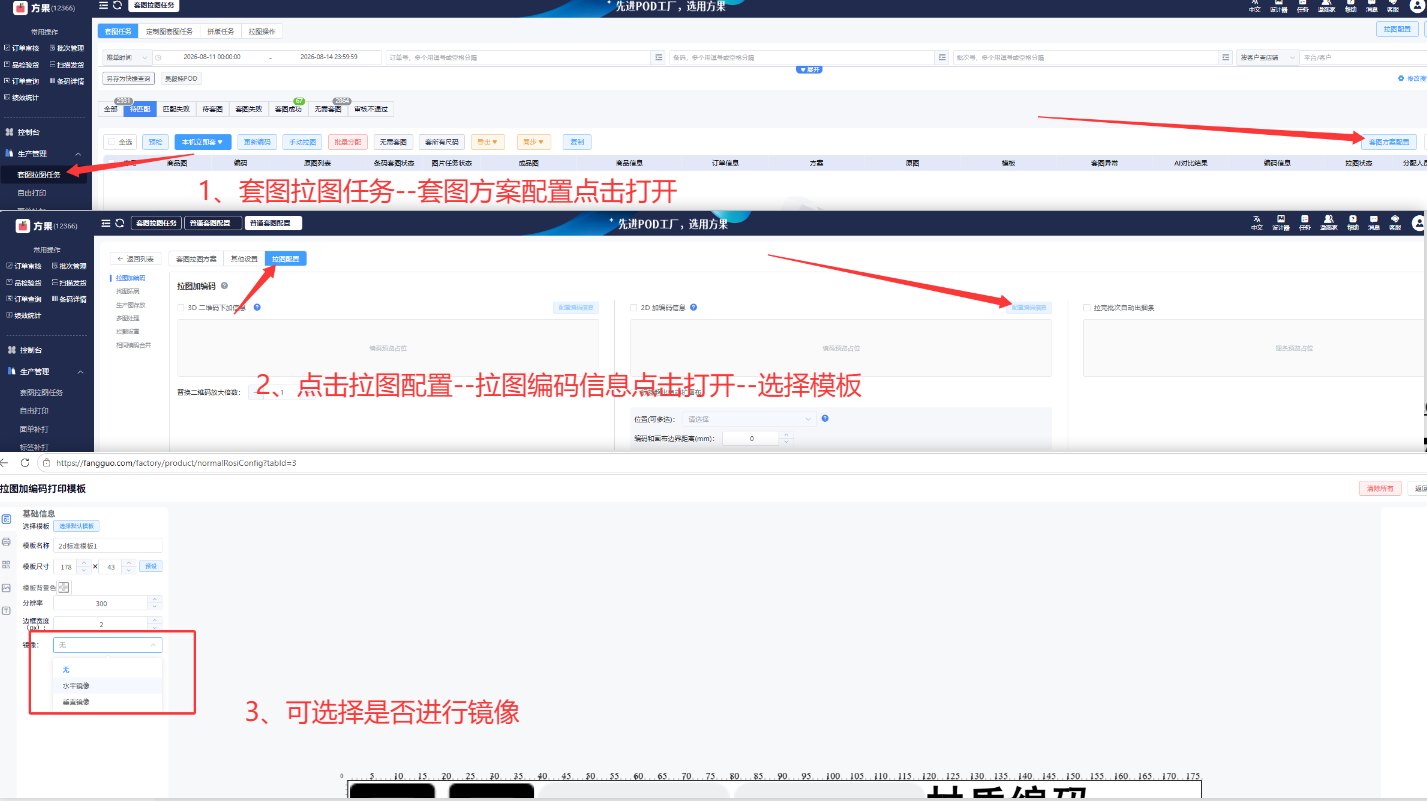Tick the 全选 checkbox

(x=112, y=142)
